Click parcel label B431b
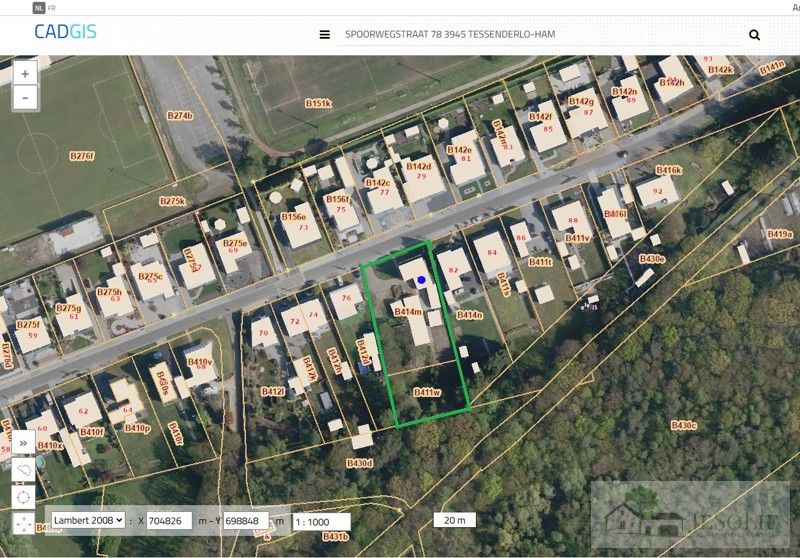 tap(335, 536)
